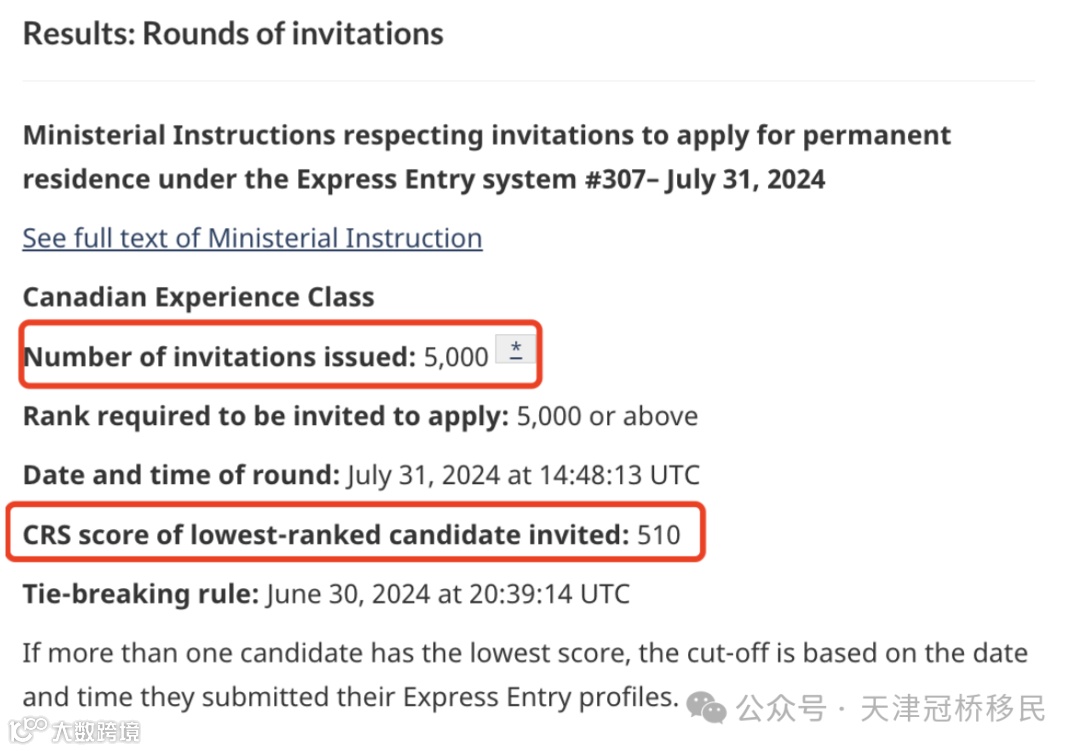This screenshot has width=1080, height=751.
Task: Click the "Rank required to be invited" label
Action: (266, 415)
